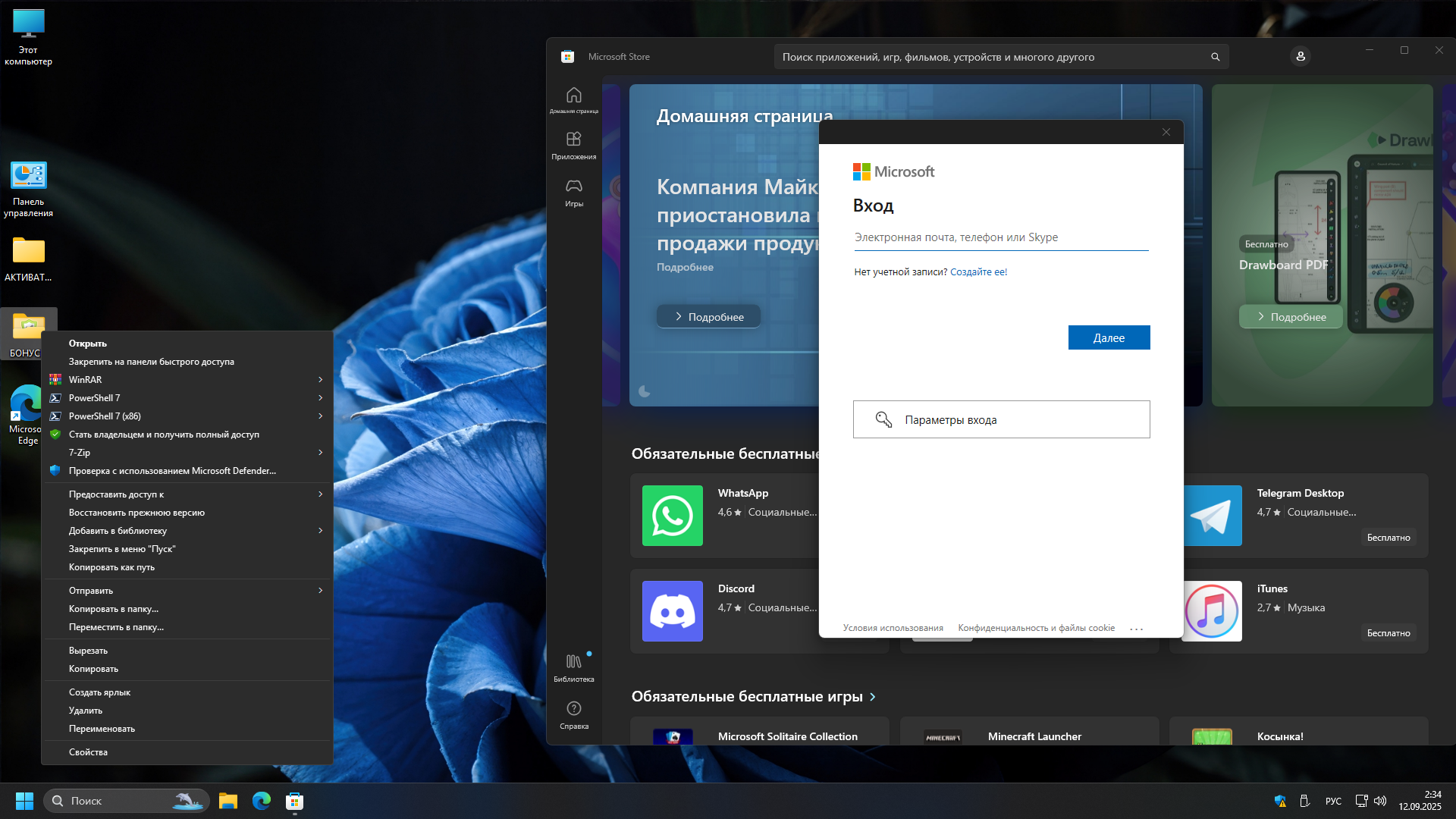The height and width of the screenshot is (819, 1456).
Task: Select 'Переименовать'
Action: click(187, 729)
